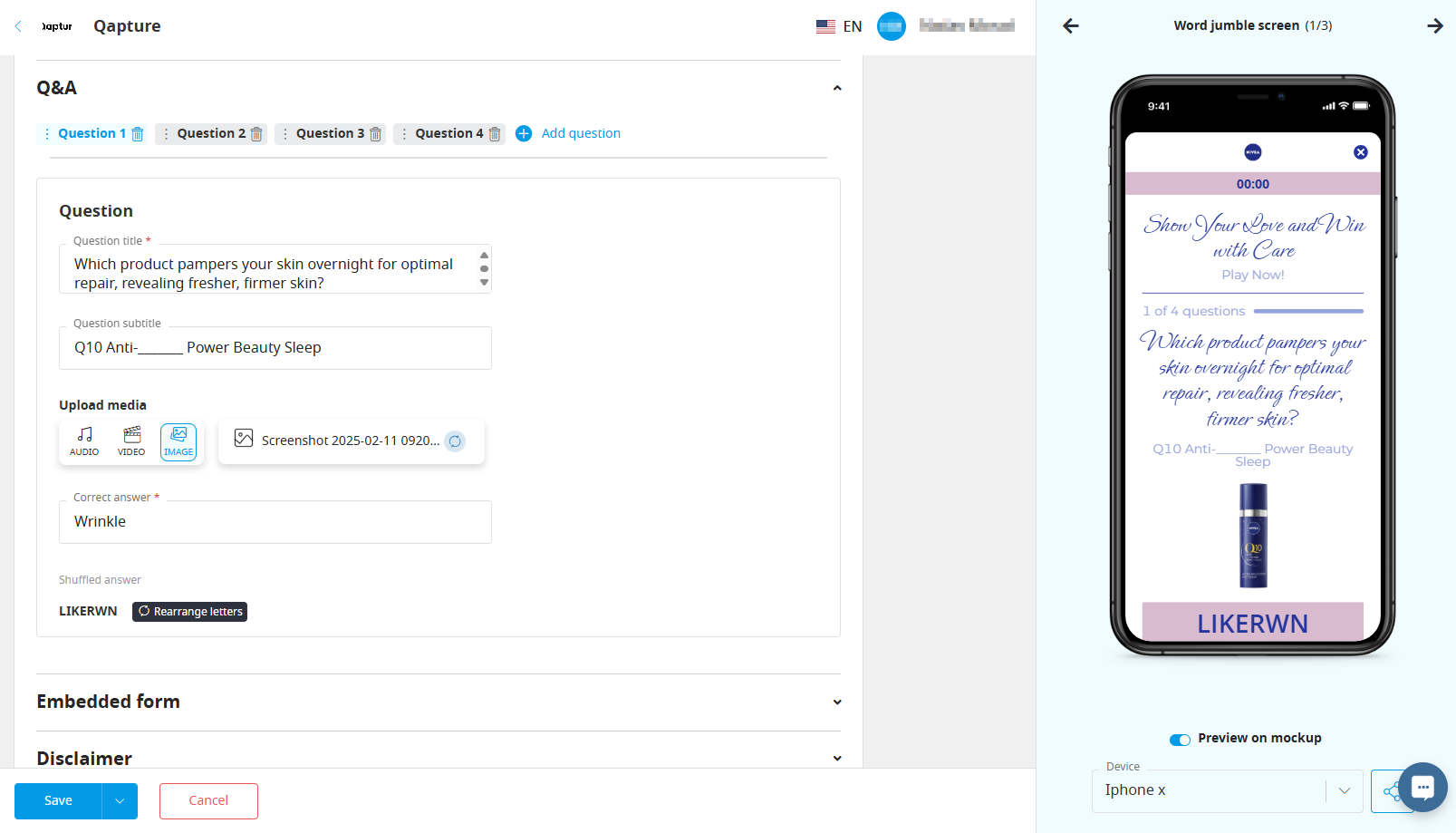Click the Add question link
1456x833 pixels.
coord(580,133)
